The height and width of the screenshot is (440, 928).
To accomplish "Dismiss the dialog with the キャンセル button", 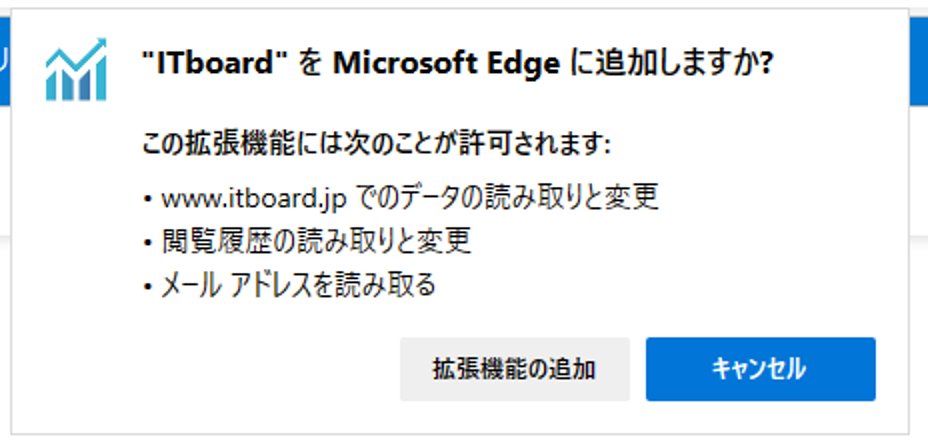I will [761, 369].
